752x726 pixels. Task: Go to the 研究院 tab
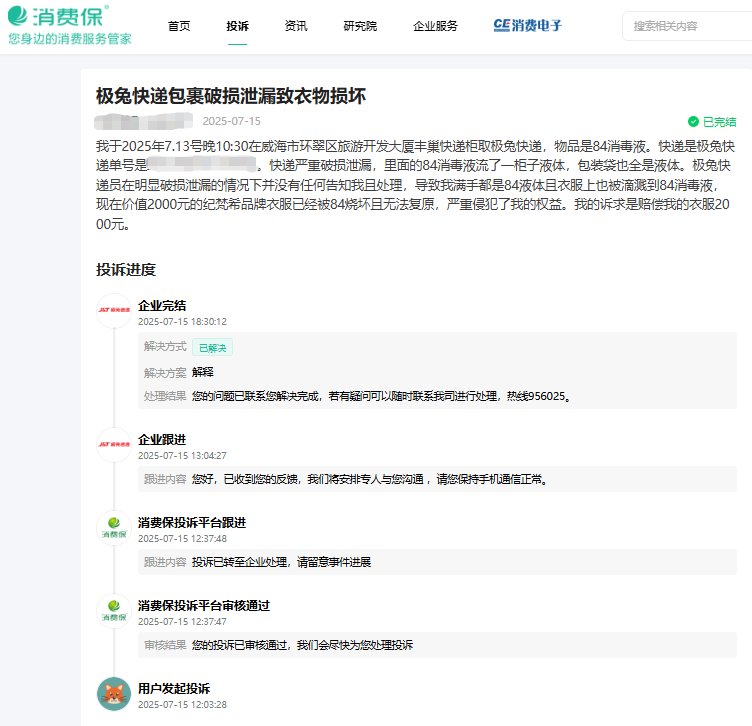[360, 26]
